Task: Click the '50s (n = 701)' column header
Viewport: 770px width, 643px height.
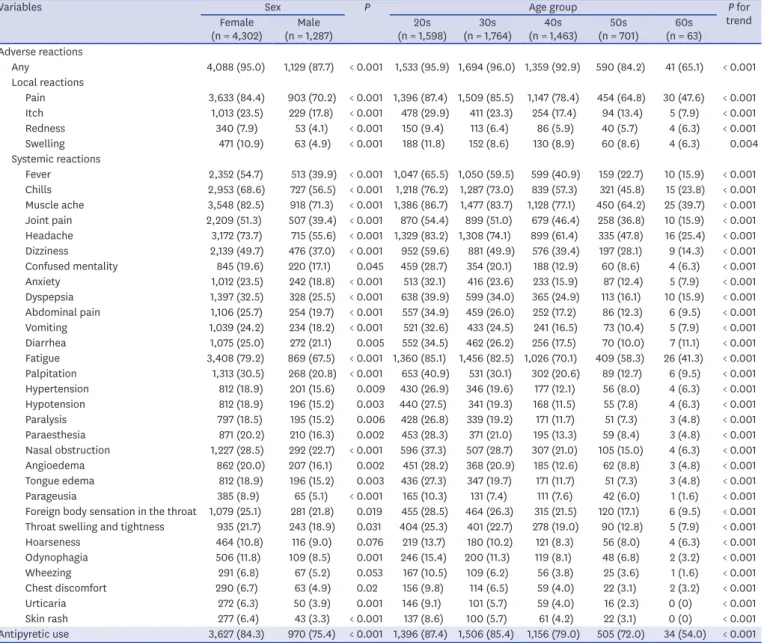Action: coord(618,29)
